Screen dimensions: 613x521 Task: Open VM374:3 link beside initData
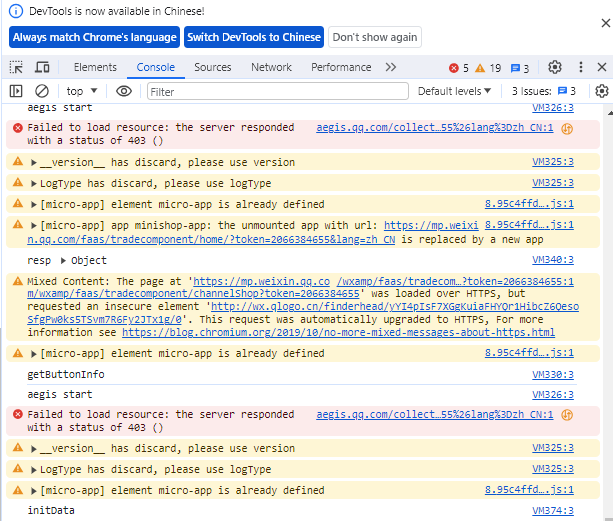pyautogui.click(x=553, y=510)
